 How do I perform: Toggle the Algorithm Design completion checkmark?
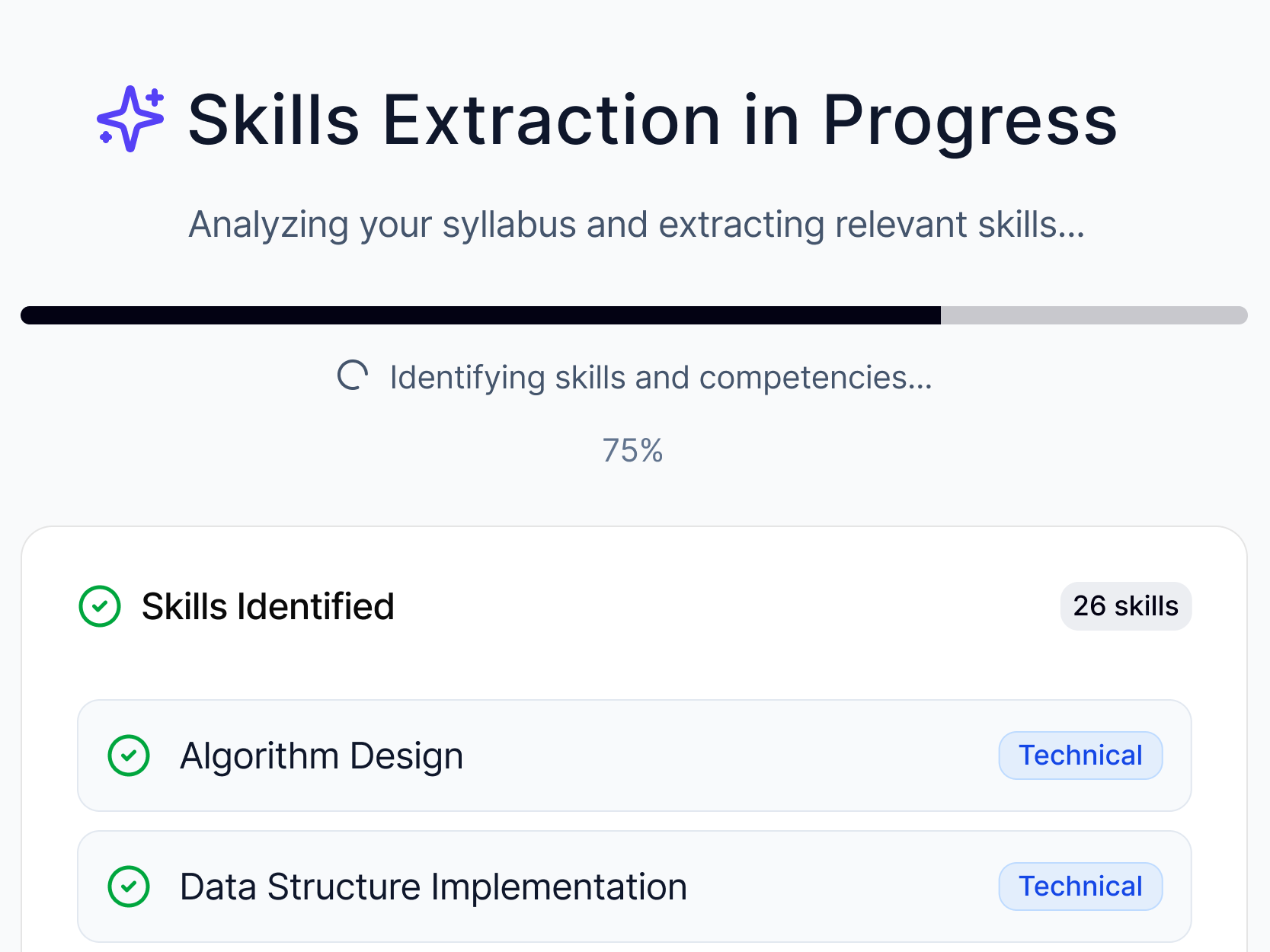tap(130, 755)
